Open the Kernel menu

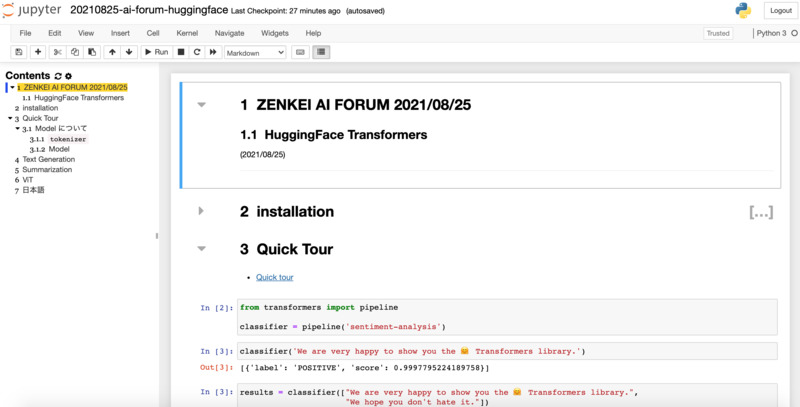187,33
